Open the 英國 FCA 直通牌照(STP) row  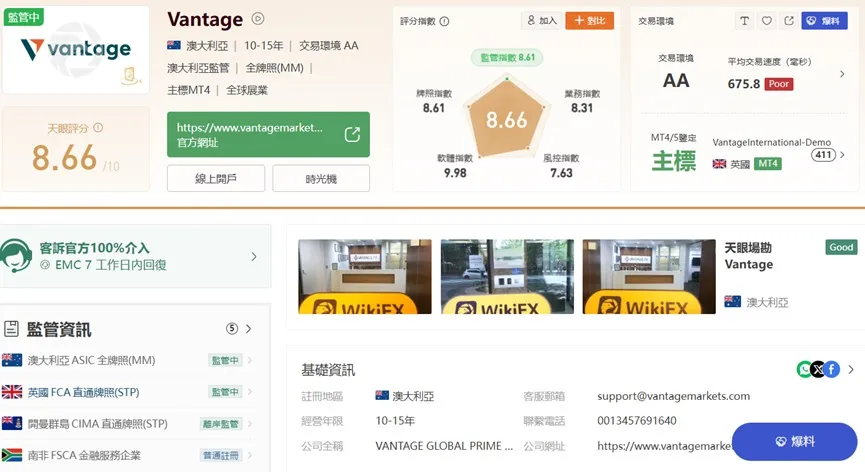128,392
